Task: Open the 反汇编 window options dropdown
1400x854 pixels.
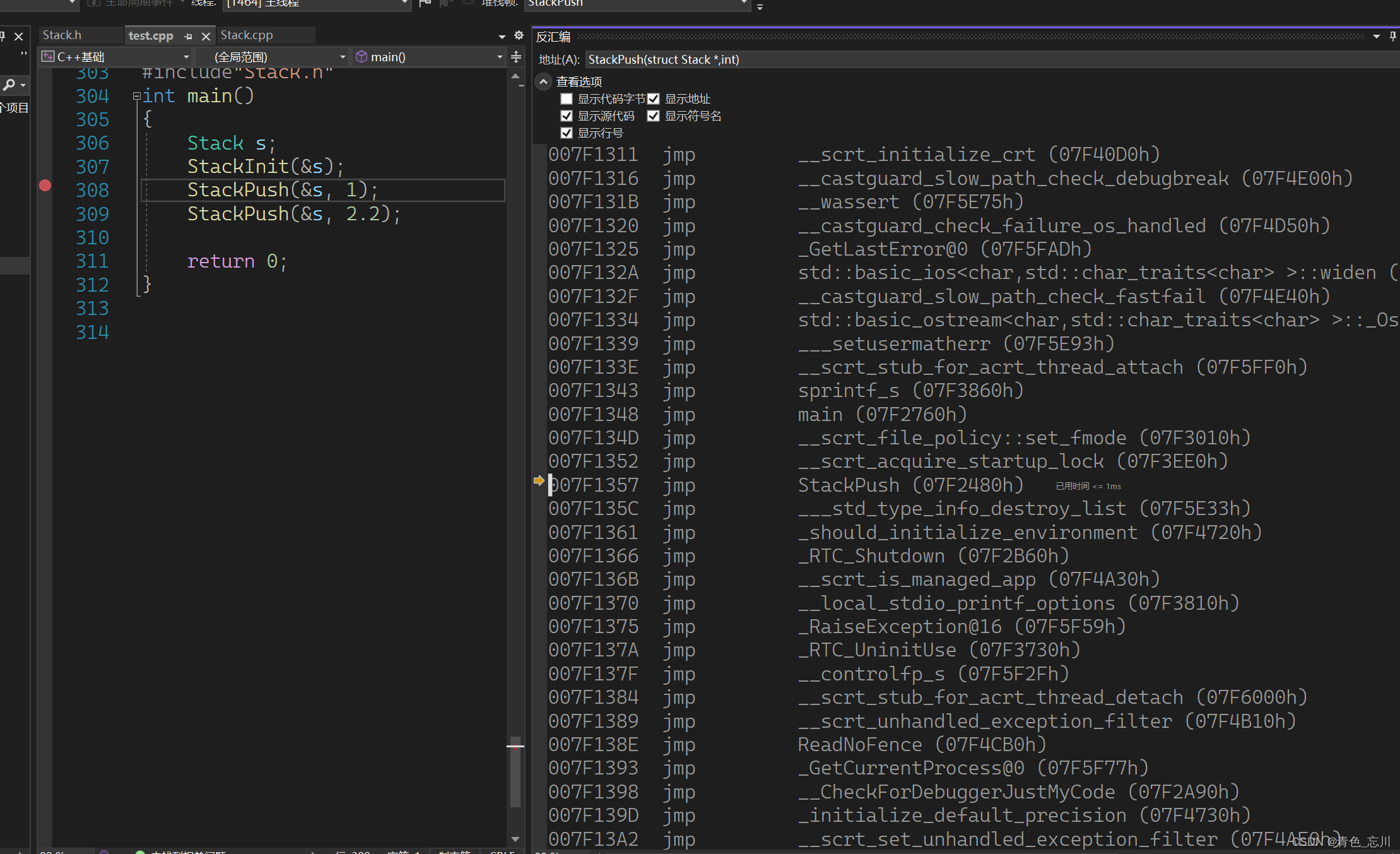Action: [1377, 37]
